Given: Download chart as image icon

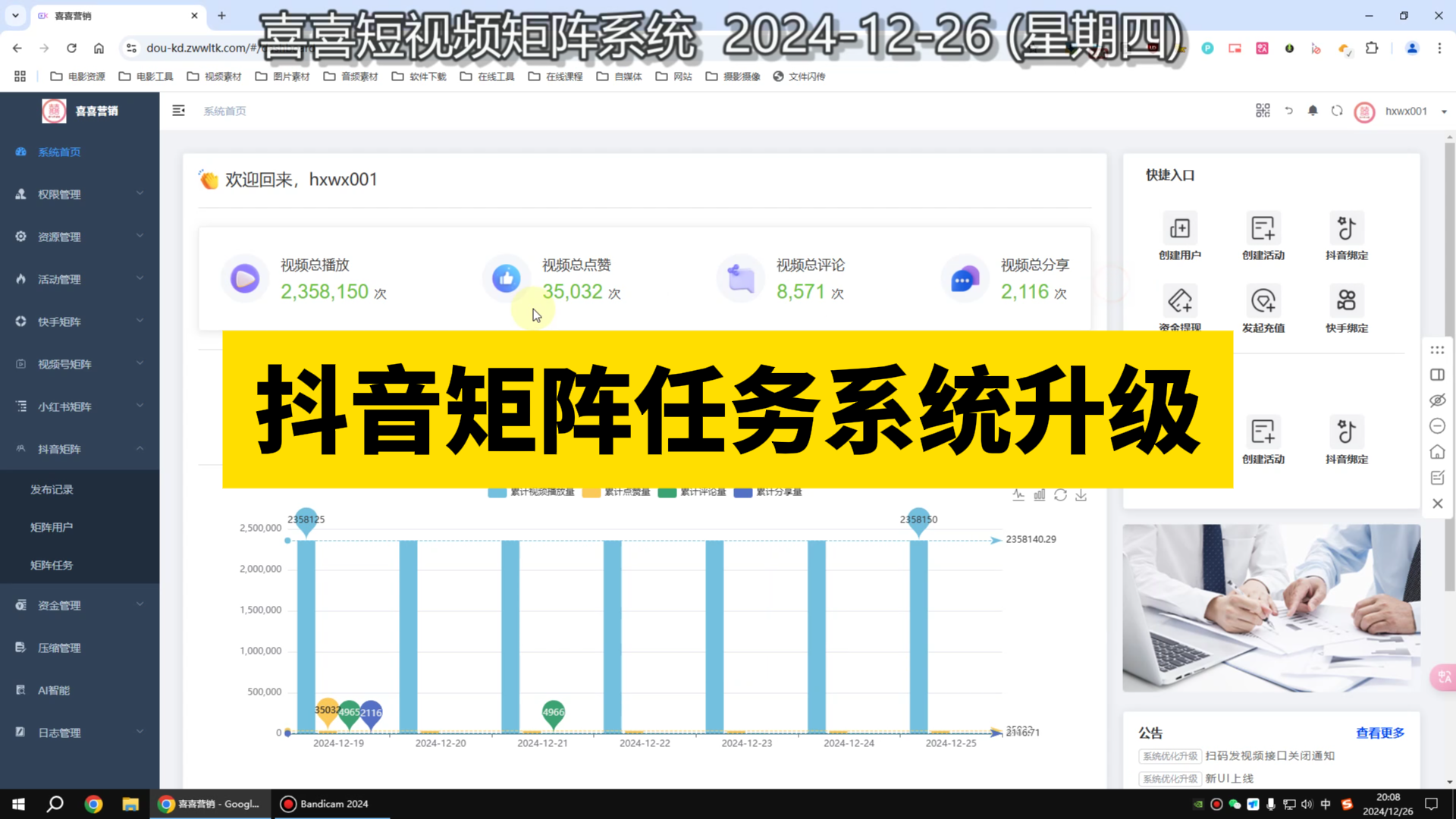Looking at the screenshot, I should [x=1081, y=495].
